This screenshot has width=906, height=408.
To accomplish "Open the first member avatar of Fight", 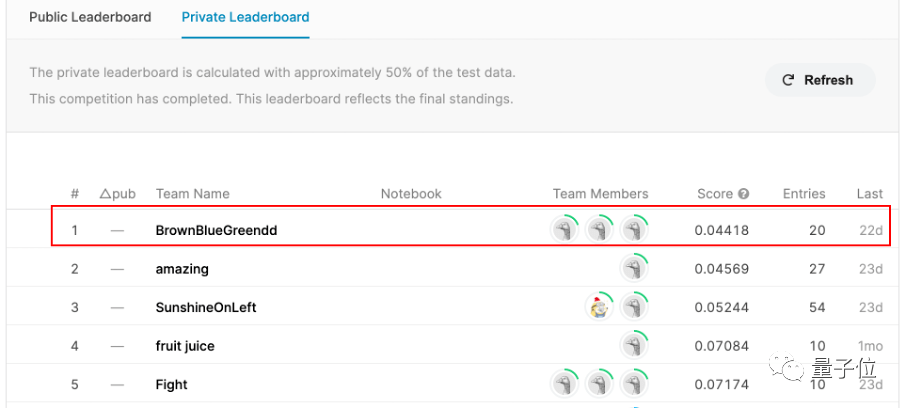I will pos(565,384).
